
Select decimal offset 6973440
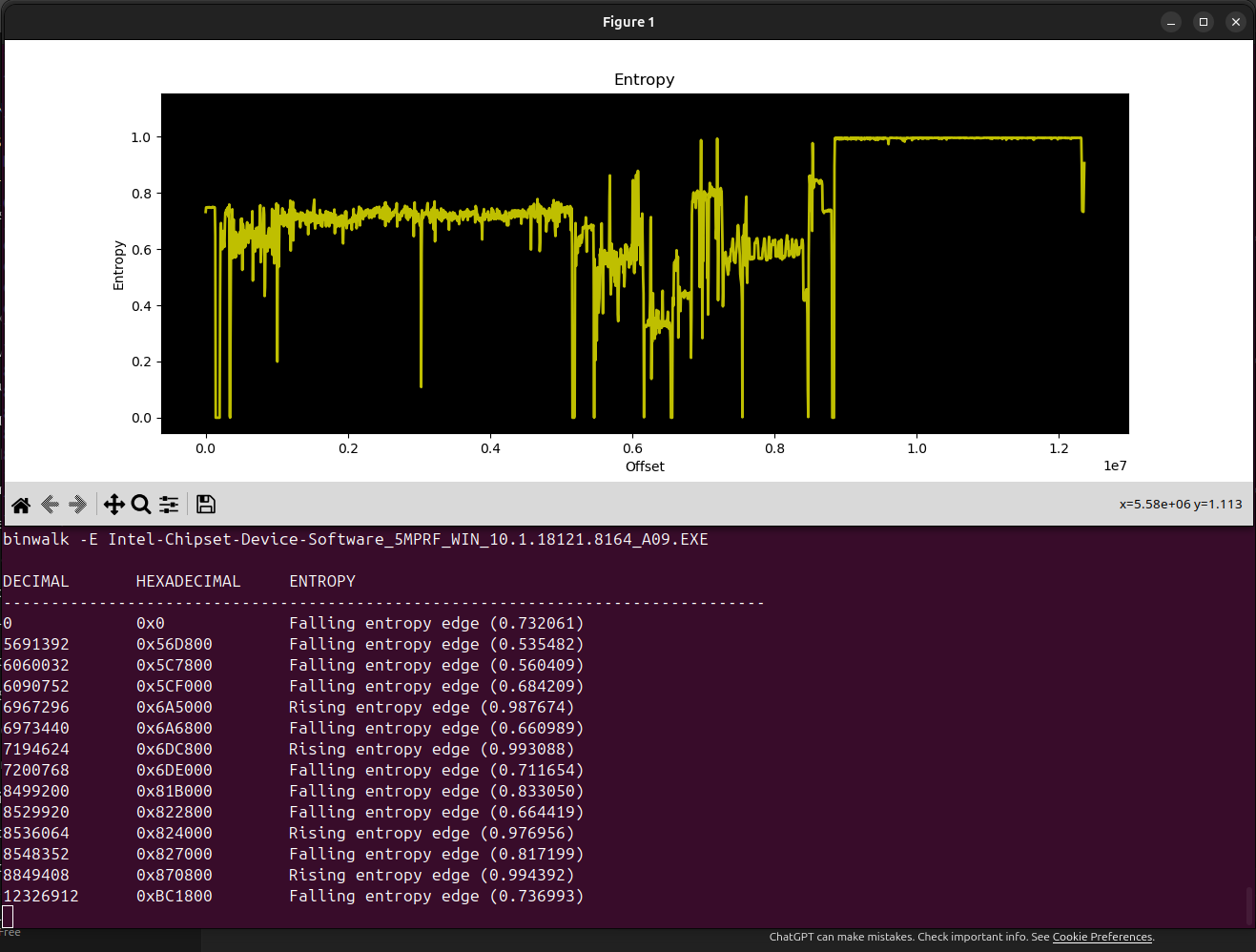click(36, 728)
